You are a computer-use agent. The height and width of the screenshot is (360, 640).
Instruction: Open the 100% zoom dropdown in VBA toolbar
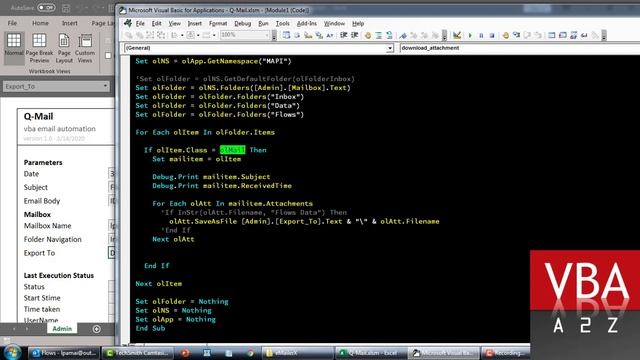[x=267, y=35]
